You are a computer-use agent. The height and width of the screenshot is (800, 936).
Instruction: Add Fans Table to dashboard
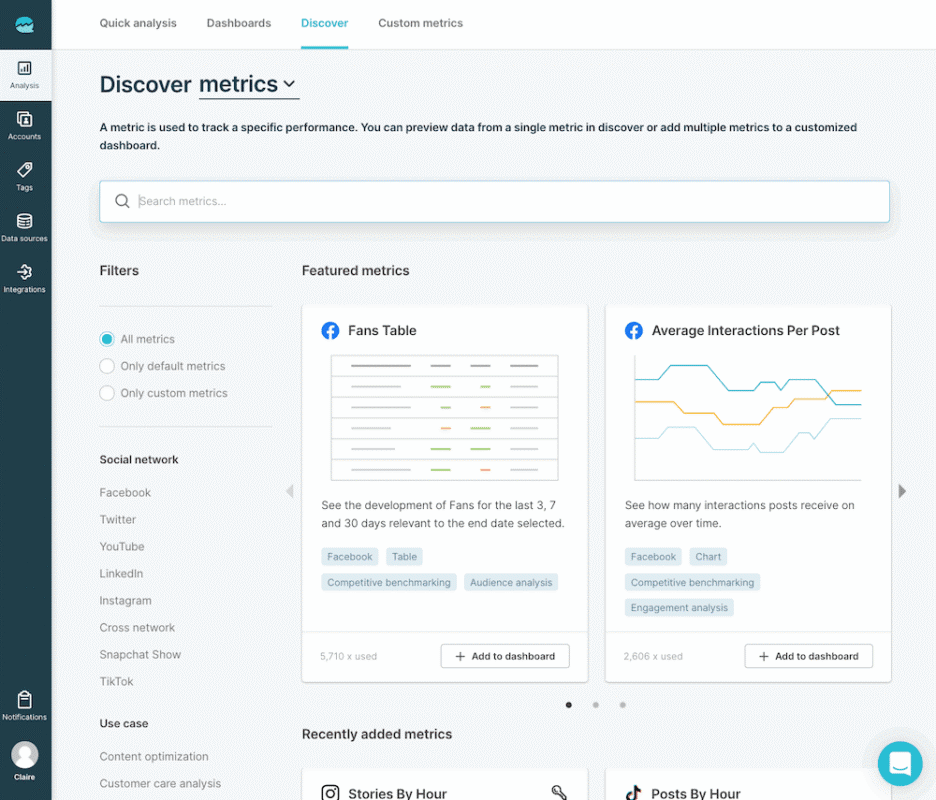[x=504, y=656]
